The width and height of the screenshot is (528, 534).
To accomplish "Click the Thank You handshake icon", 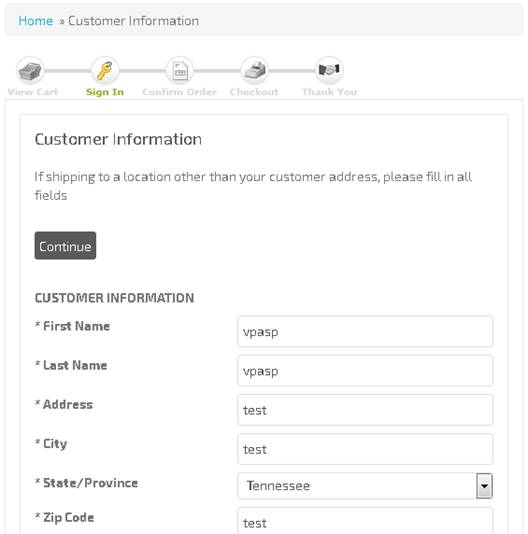I will [x=329, y=70].
